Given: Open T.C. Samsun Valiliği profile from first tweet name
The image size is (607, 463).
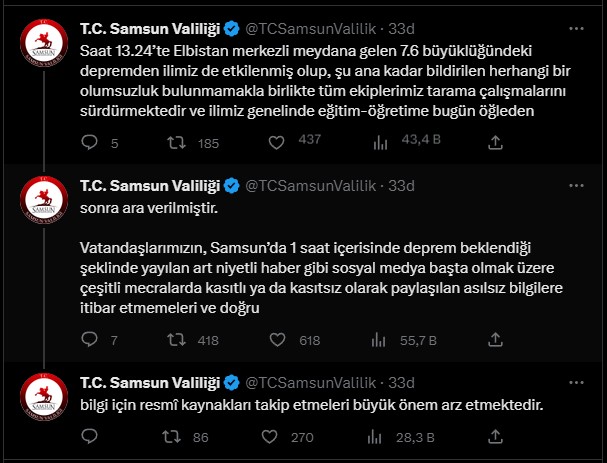Looking at the screenshot, I should pyautogui.click(x=150, y=29).
